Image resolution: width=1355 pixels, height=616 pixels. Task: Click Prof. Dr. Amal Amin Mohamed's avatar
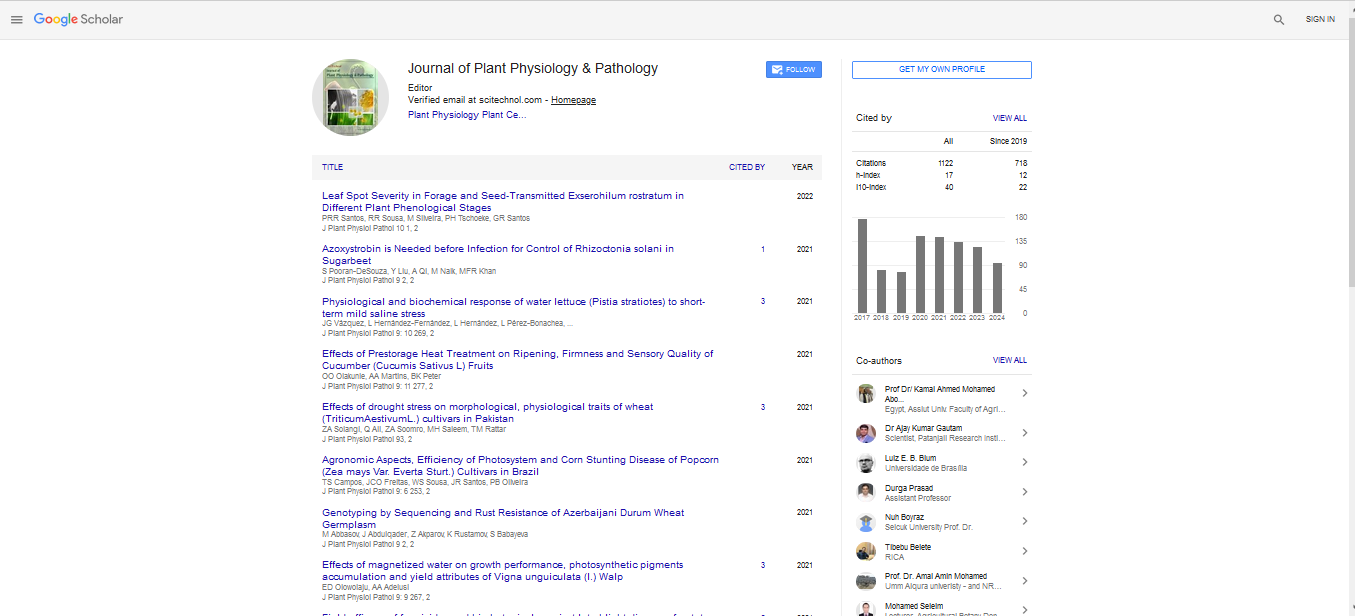[866, 581]
